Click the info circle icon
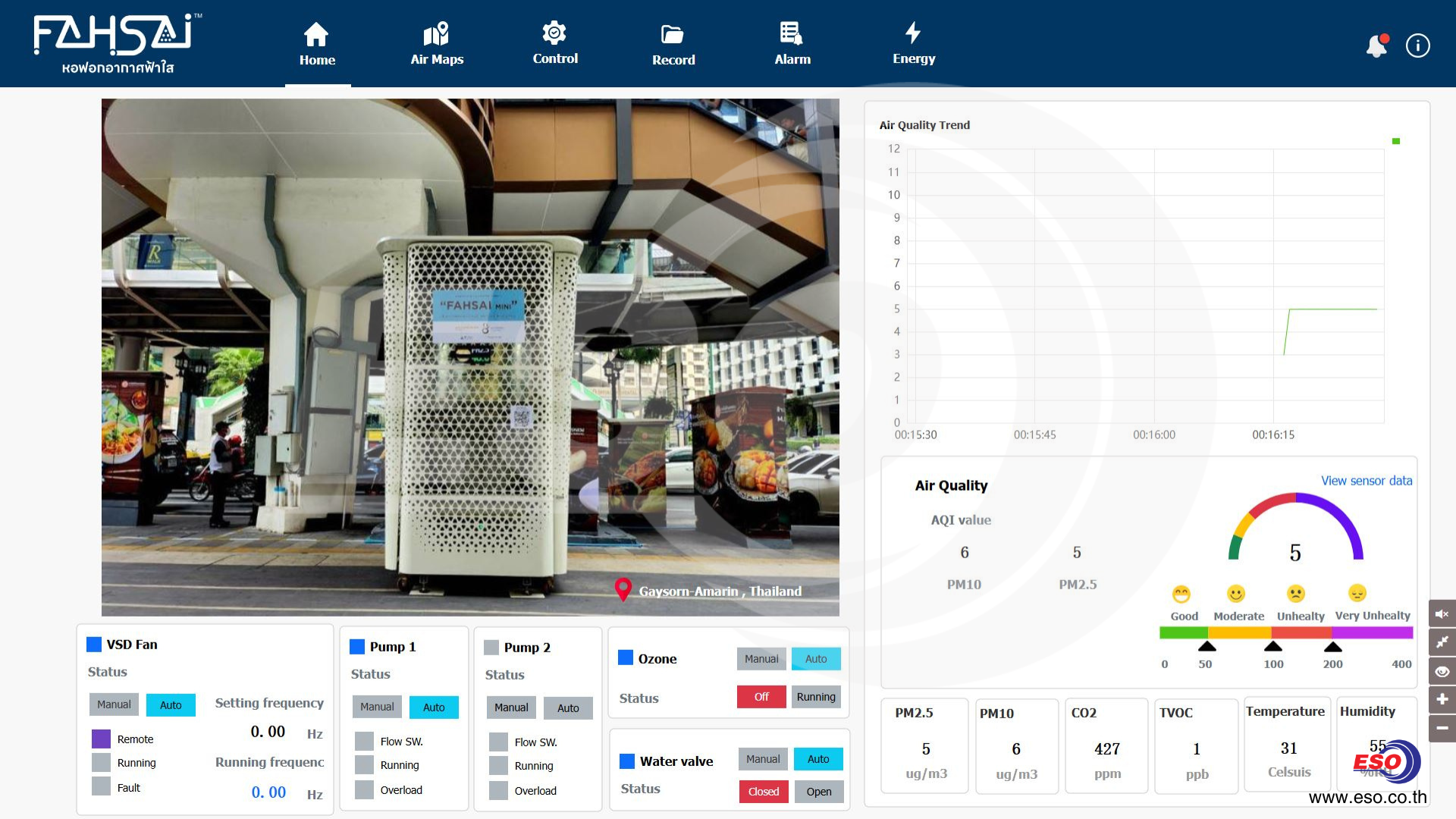 pos(1417,45)
